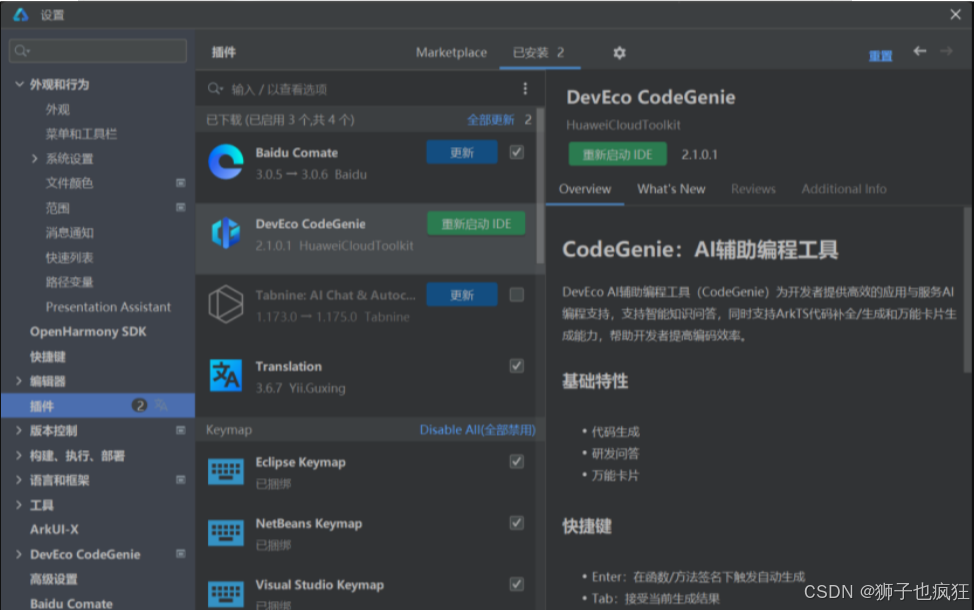974x610 pixels.
Task: Click the DevEco Studio logo in title bar
Action: coord(20,14)
